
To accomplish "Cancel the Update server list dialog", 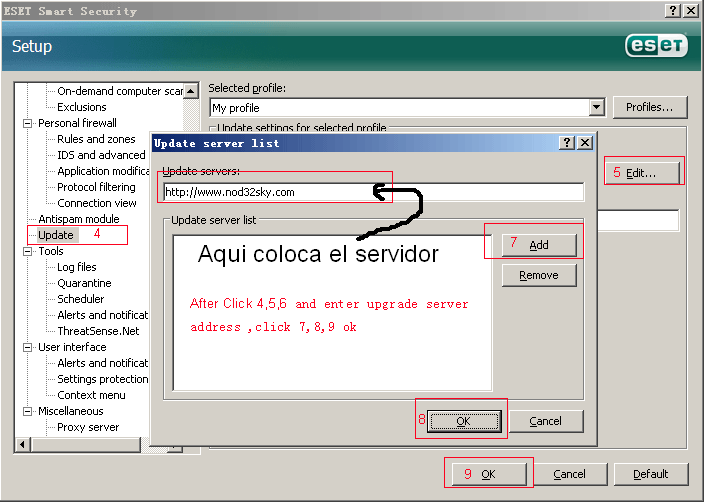I will (546, 421).
